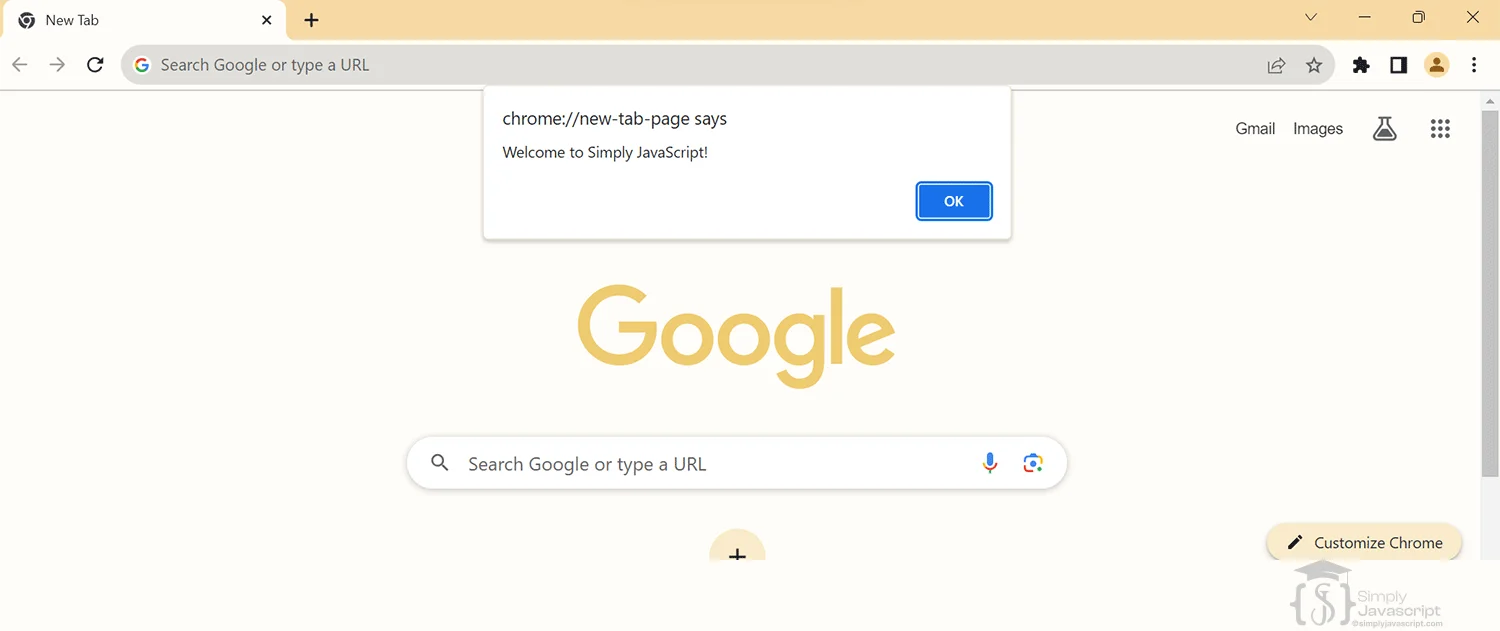This screenshot has width=1500, height=631.
Task: Go forward using the forward arrow
Action: [57, 65]
